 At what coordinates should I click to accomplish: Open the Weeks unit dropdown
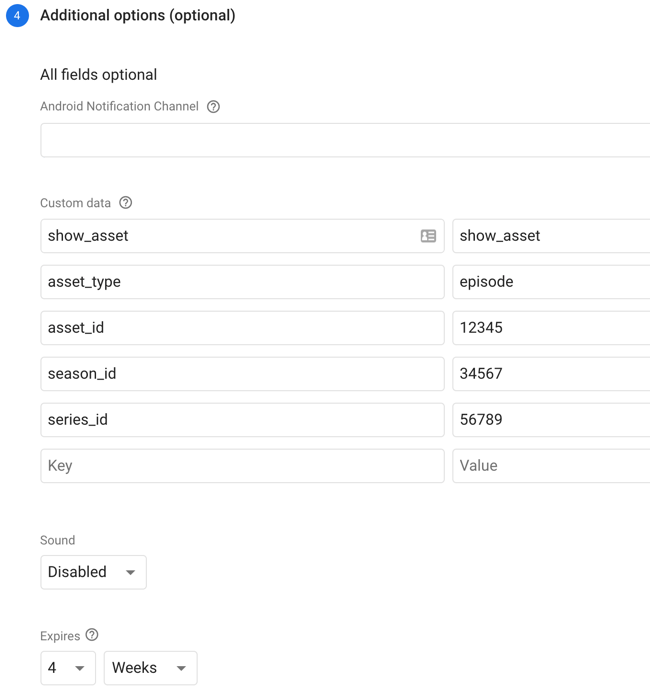151,668
